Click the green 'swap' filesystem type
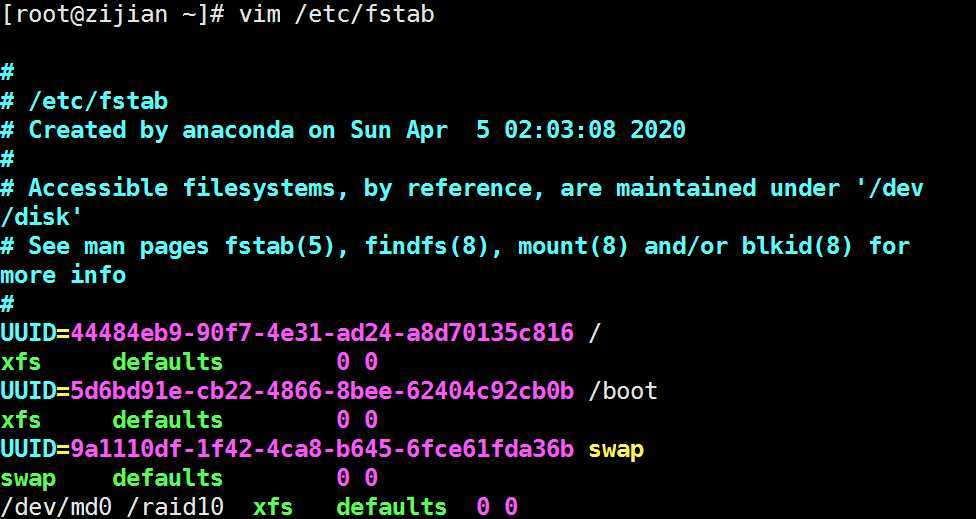This screenshot has width=976, height=519. point(27,479)
